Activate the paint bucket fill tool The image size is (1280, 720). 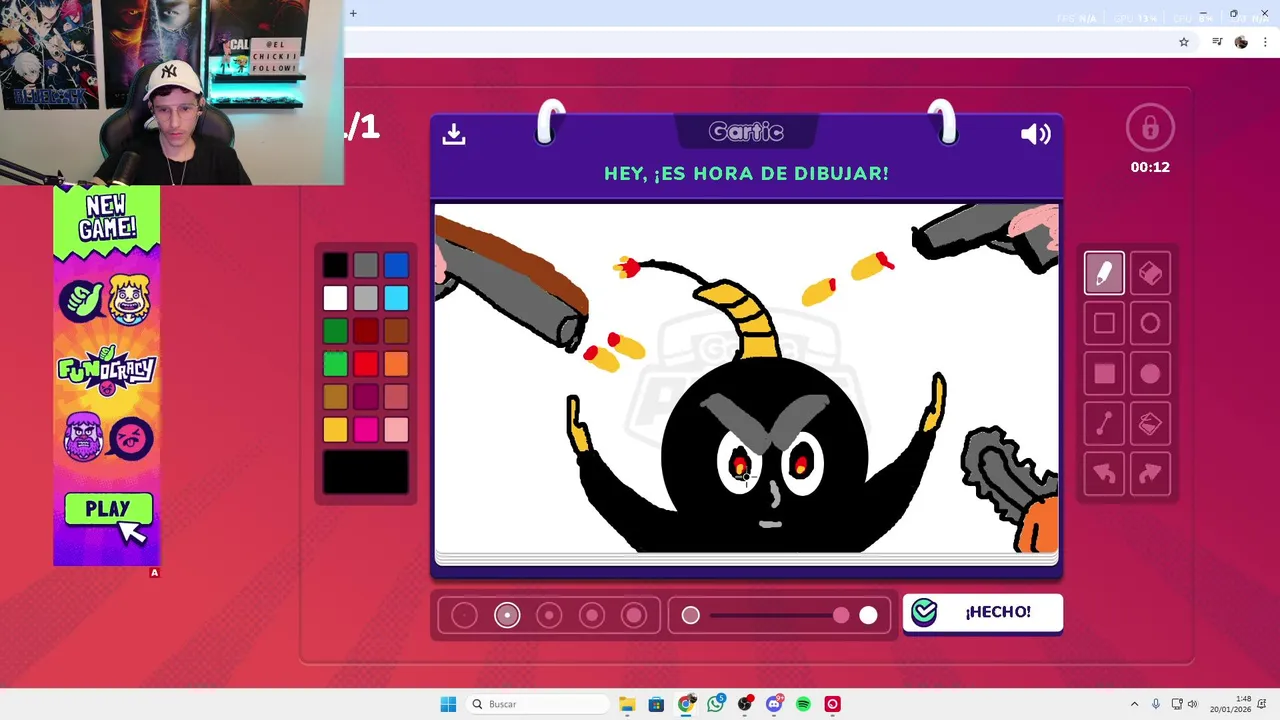[1150, 424]
